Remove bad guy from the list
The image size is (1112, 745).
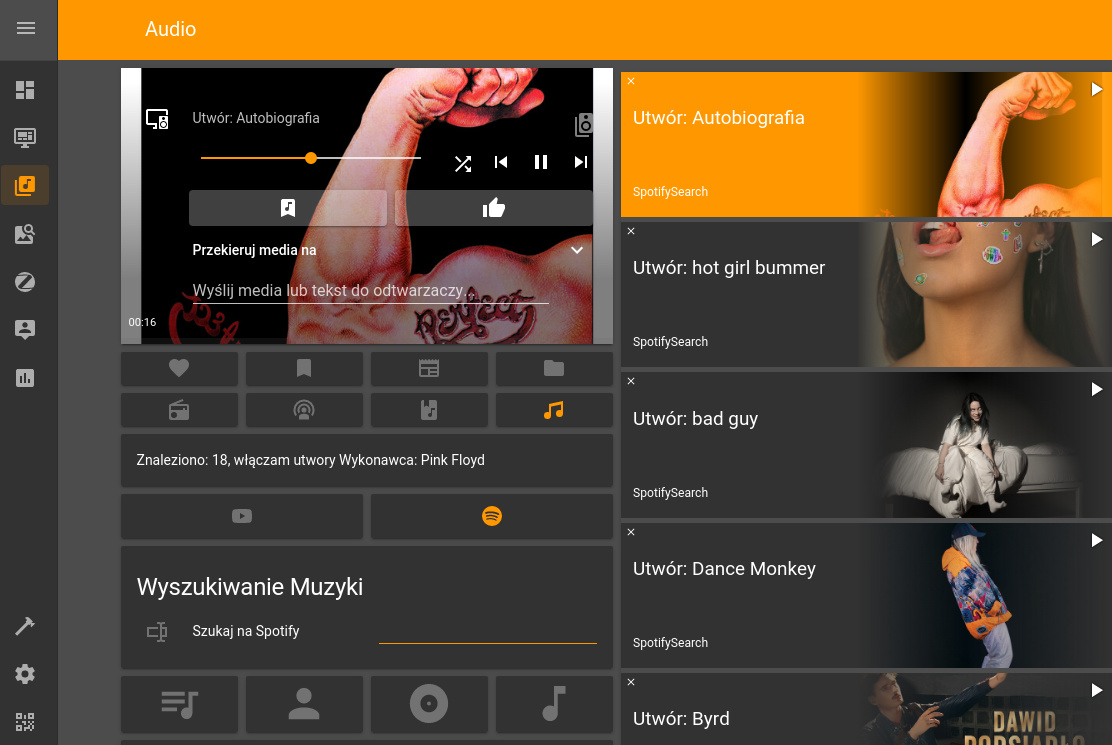click(631, 381)
